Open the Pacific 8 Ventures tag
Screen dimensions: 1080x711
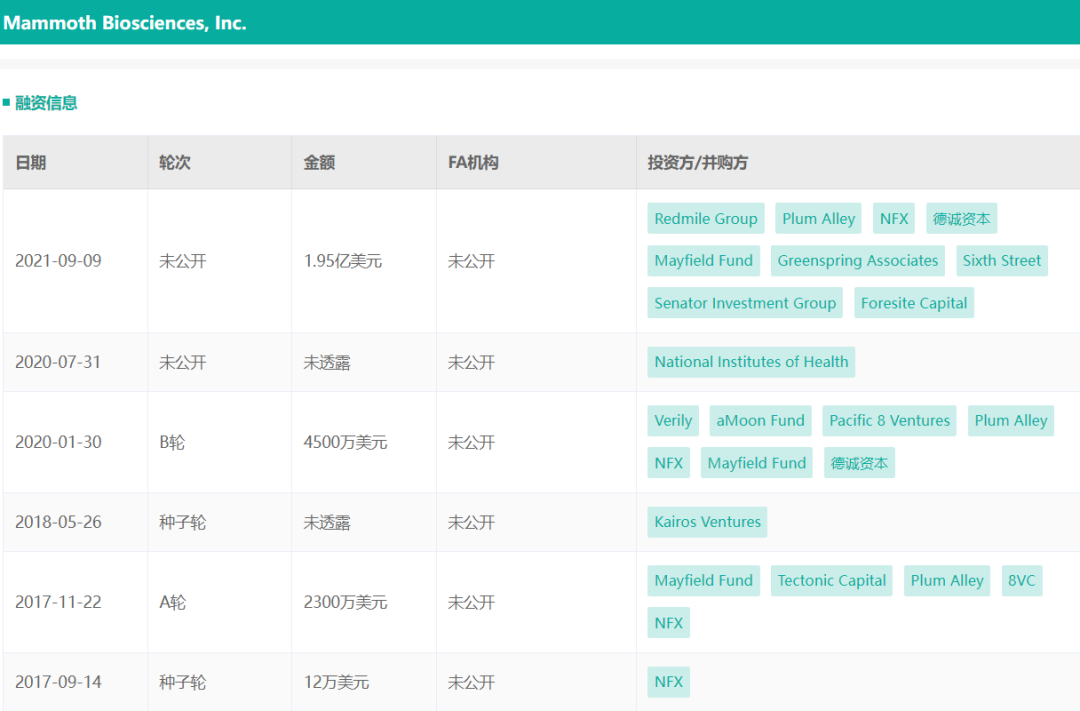point(889,421)
